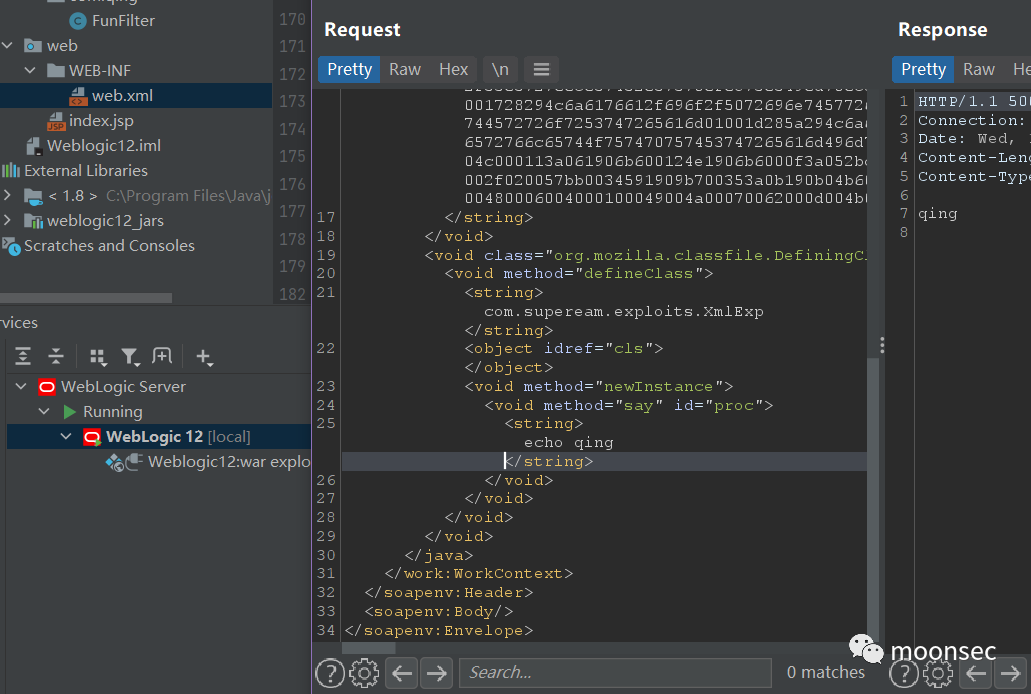Expand the 1.8 JDK library node
Screen dimensions: 1031x694
click(x=7, y=195)
